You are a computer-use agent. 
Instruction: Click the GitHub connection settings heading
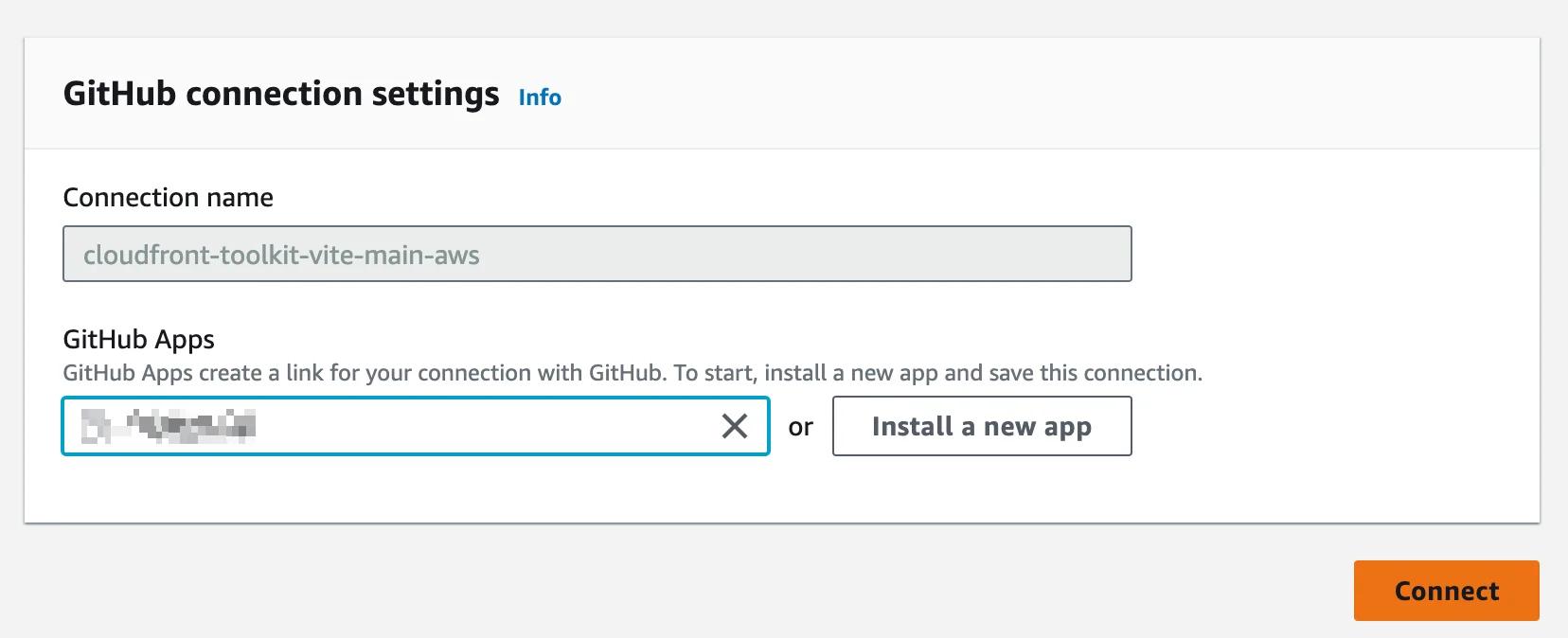click(x=281, y=93)
